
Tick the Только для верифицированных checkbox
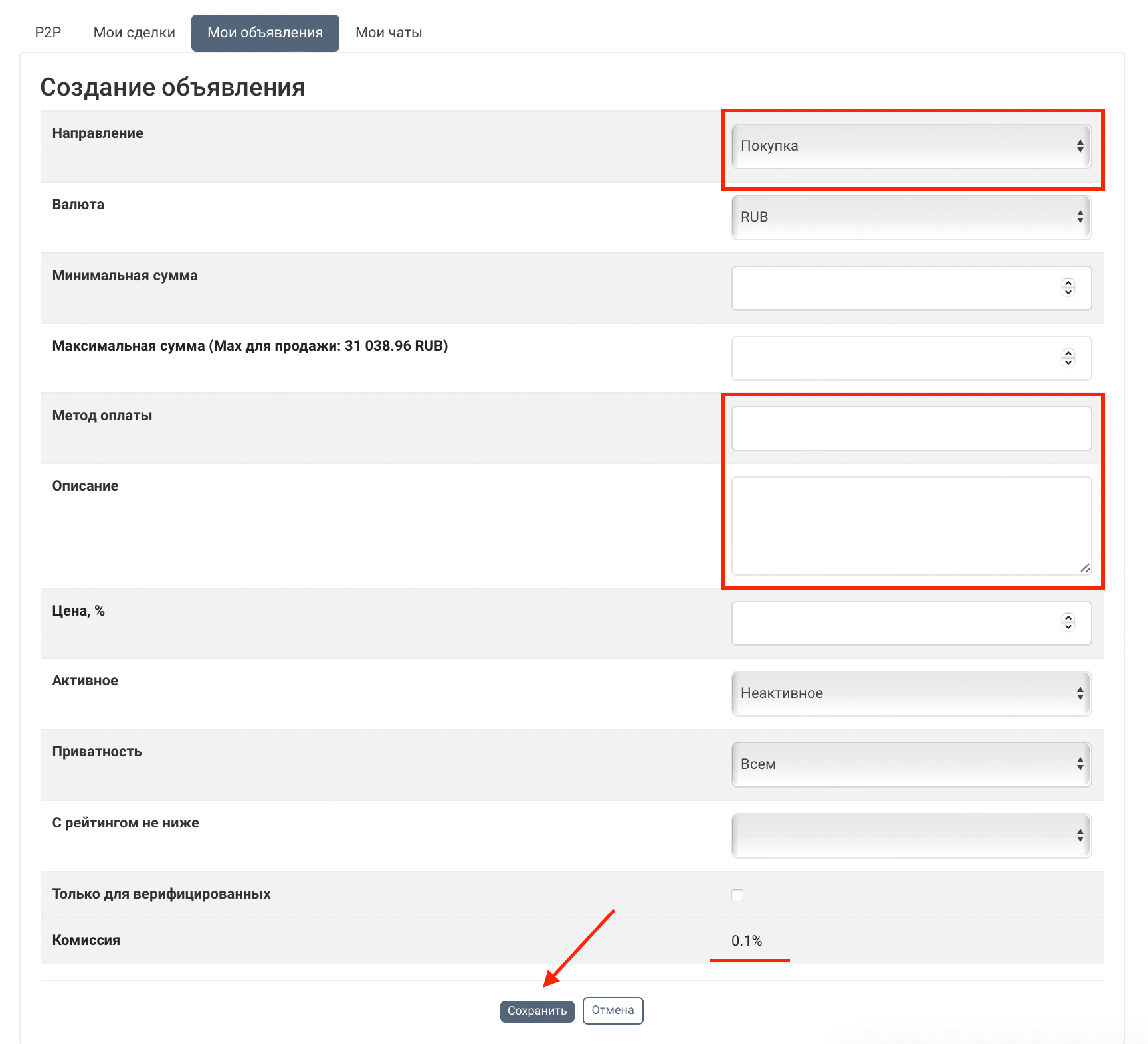[737, 895]
